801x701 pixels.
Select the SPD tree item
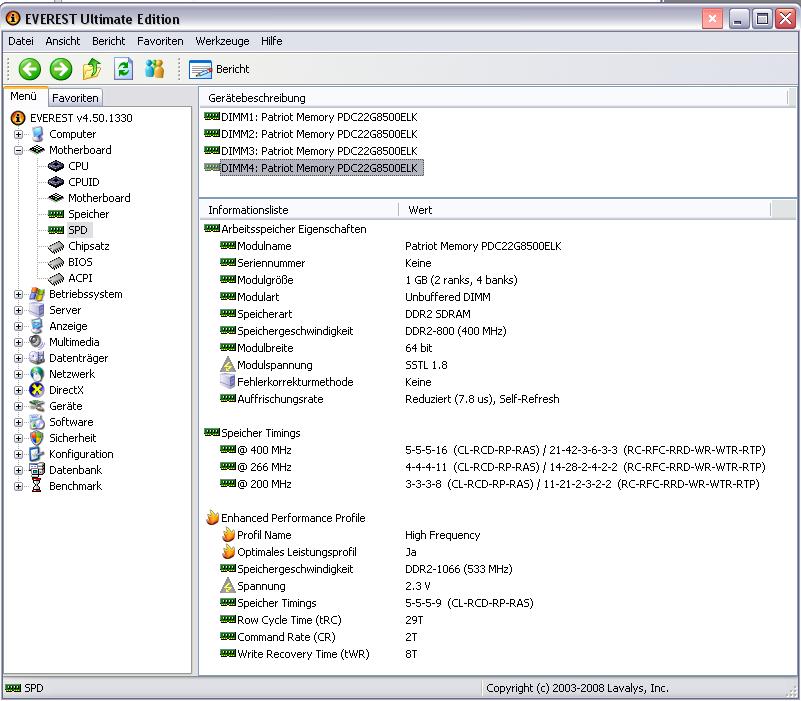point(78,230)
